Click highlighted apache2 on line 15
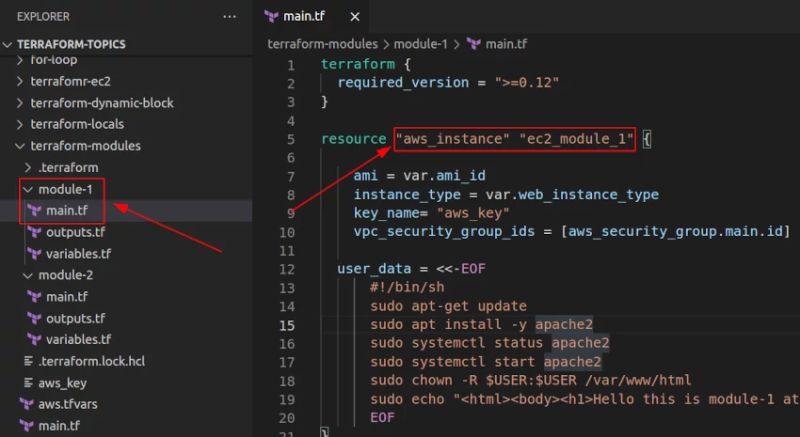Image resolution: width=800 pixels, height=437 pixels. pyautogui.click(x=564, y=324)
